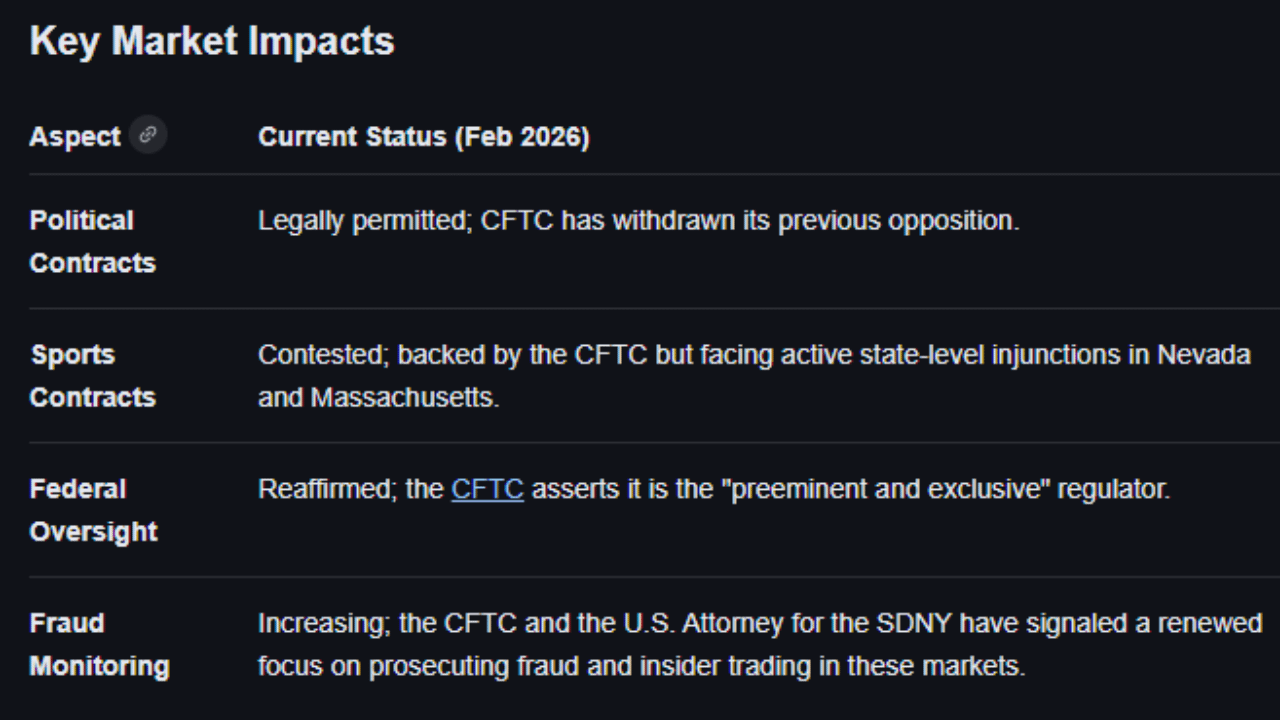The width and height of the screenshot is (1280, 720).
Task: Select the Aspect column header
Action: pos(75,137)
